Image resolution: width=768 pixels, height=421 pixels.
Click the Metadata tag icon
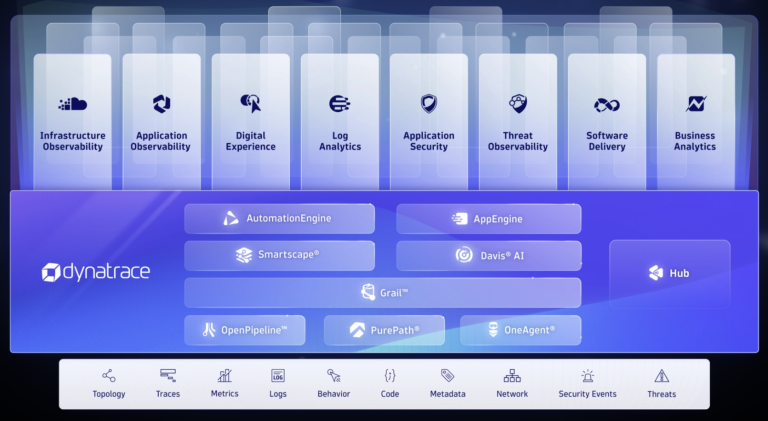447,375
